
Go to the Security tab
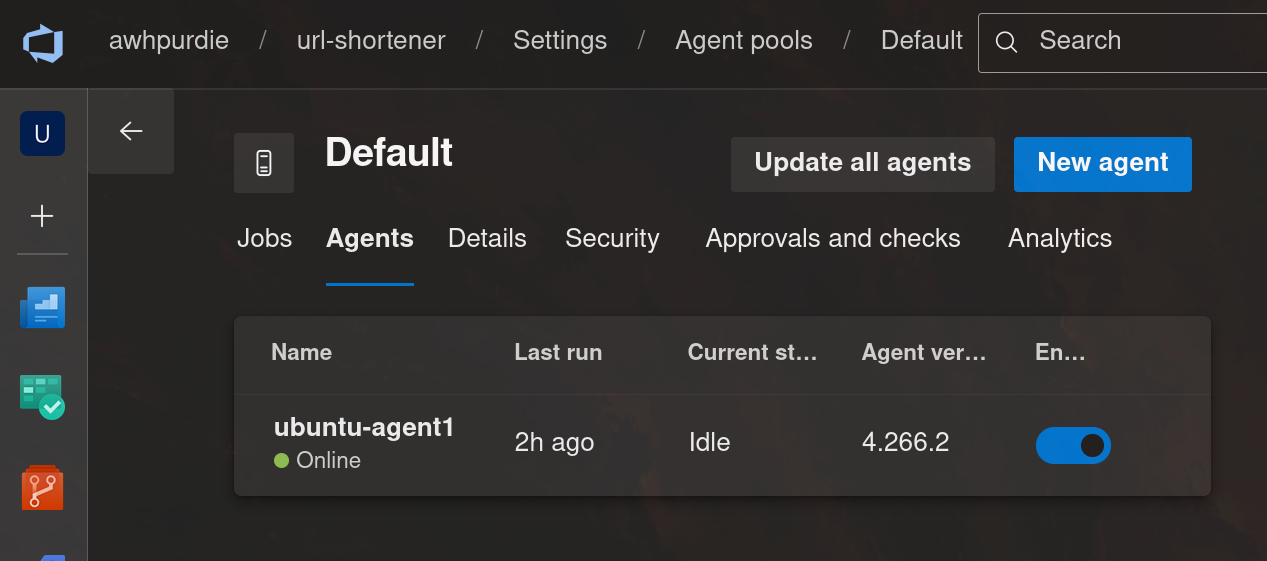(x=612, y=239)
